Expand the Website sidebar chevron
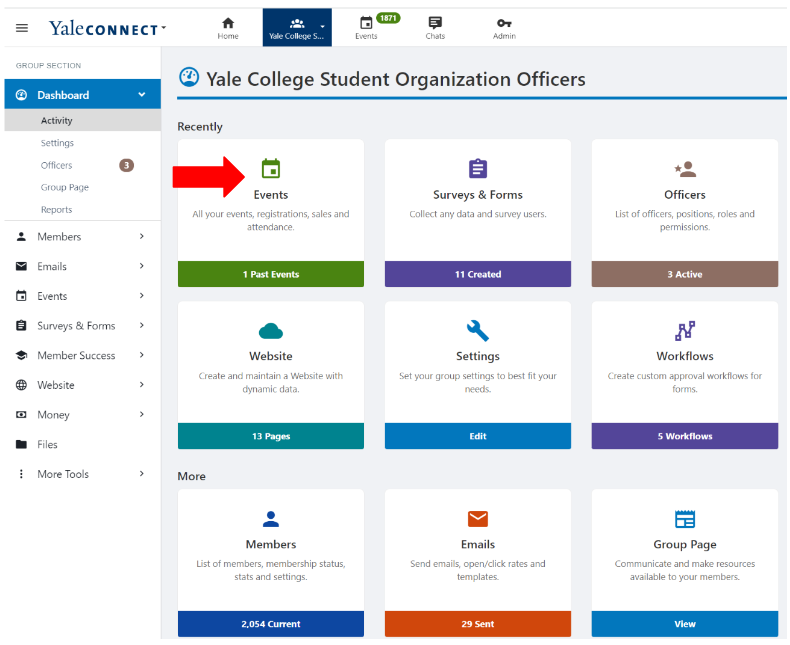Viewport: 790px width, 645px height. point(142,384)
